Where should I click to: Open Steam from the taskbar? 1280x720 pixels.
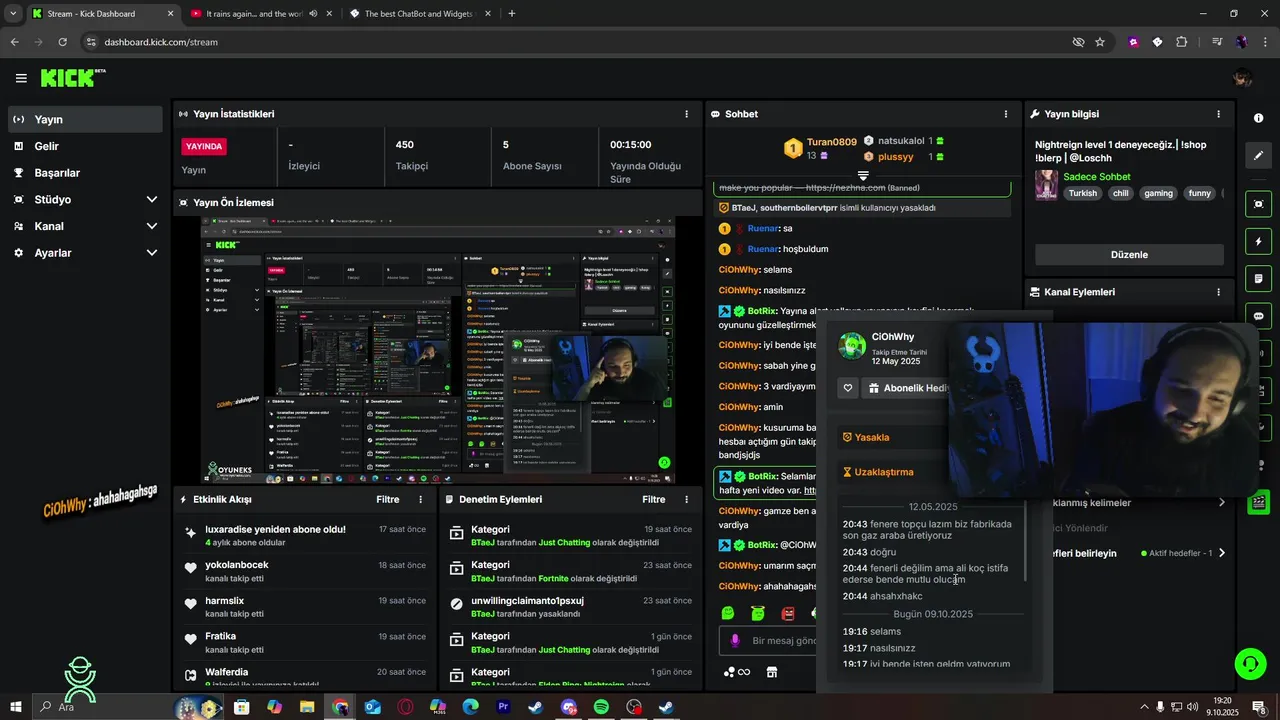536,707
